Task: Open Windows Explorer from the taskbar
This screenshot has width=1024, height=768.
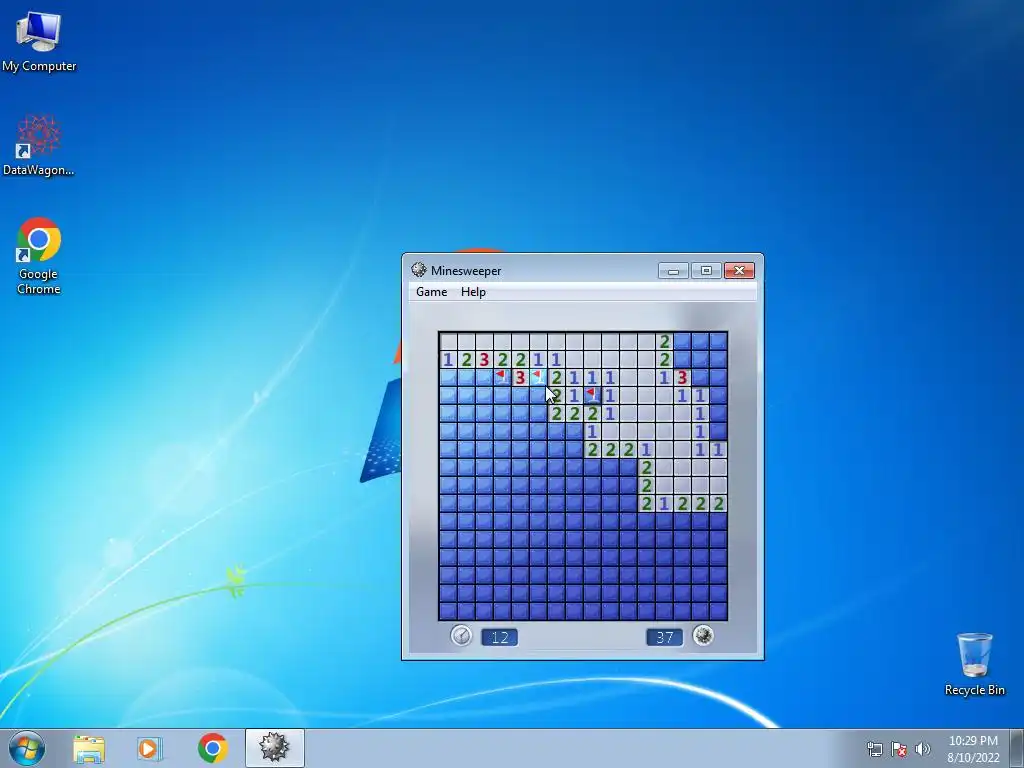Action: (89, 748)
